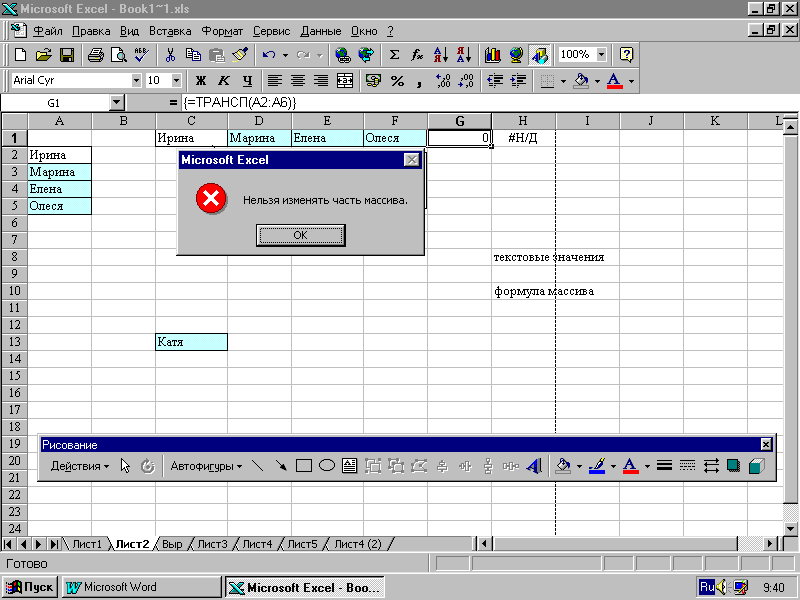800x600 pixels.
Task: Apply red Font Color on formatting toolbar
Action: pos(615,81)
